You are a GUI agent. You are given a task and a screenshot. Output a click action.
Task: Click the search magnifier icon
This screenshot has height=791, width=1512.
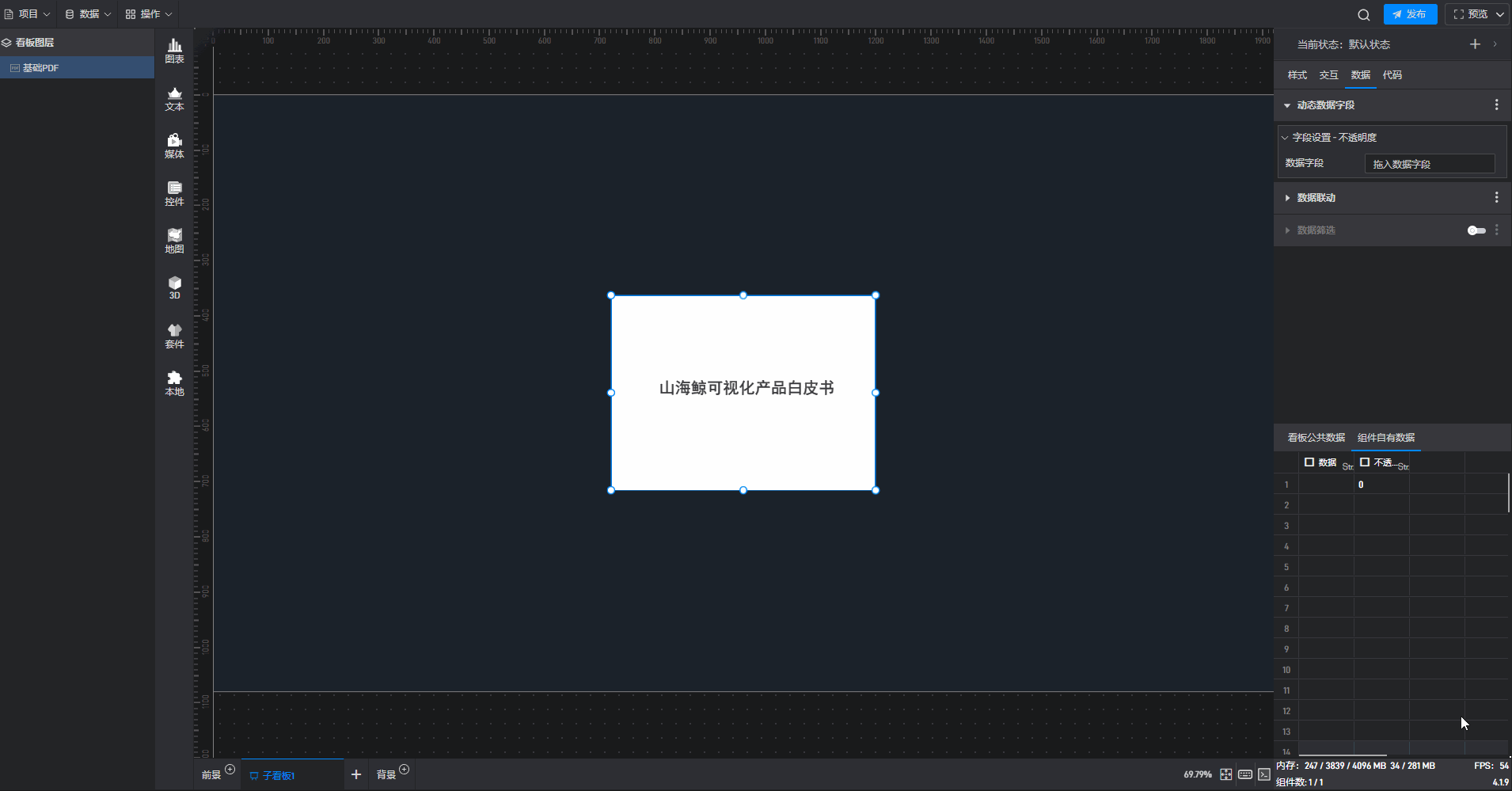1363,14
